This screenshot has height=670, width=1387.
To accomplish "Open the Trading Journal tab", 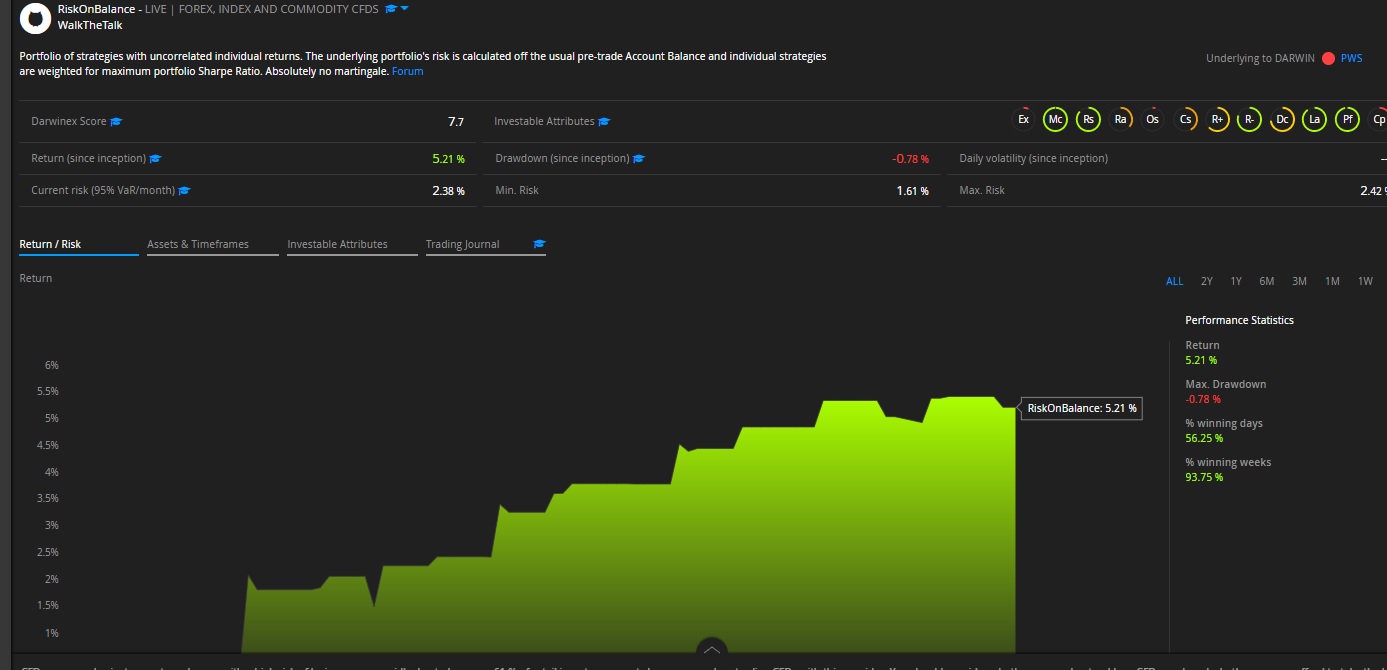I will (462, 245).
